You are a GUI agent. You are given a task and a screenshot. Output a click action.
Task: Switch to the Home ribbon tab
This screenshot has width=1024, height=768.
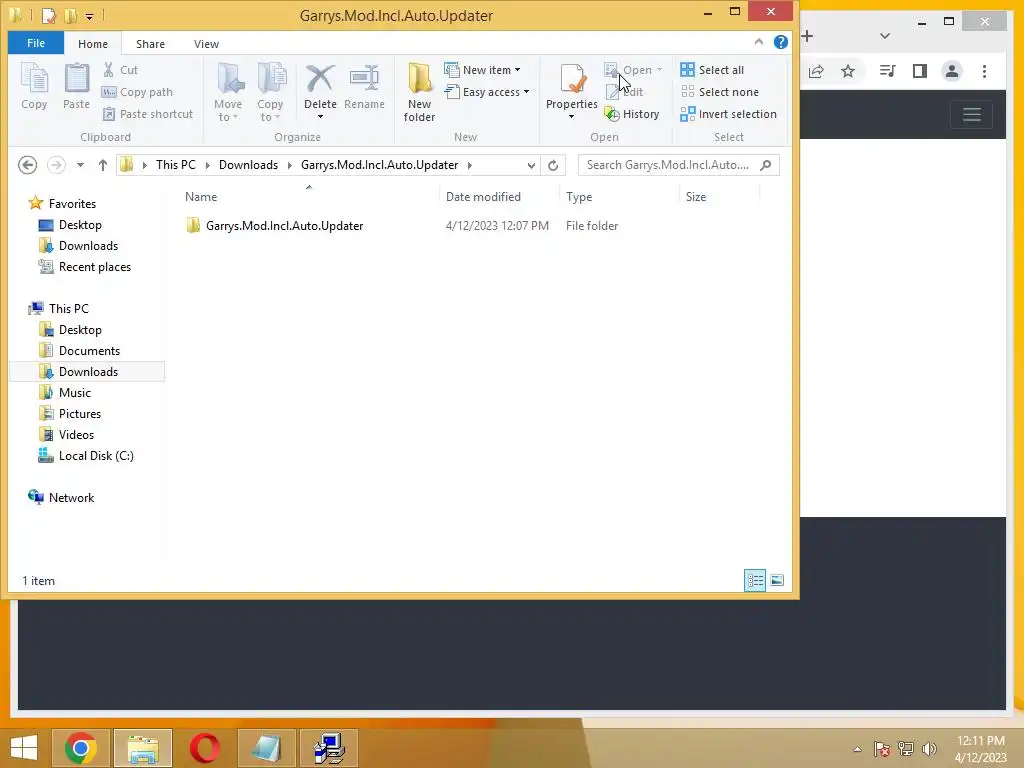[x=93, y=44]
